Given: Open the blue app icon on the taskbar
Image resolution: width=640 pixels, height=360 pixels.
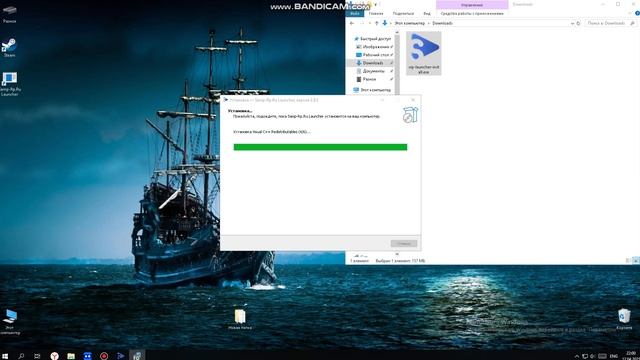Looking at the screenshot, I should (87, 356).
